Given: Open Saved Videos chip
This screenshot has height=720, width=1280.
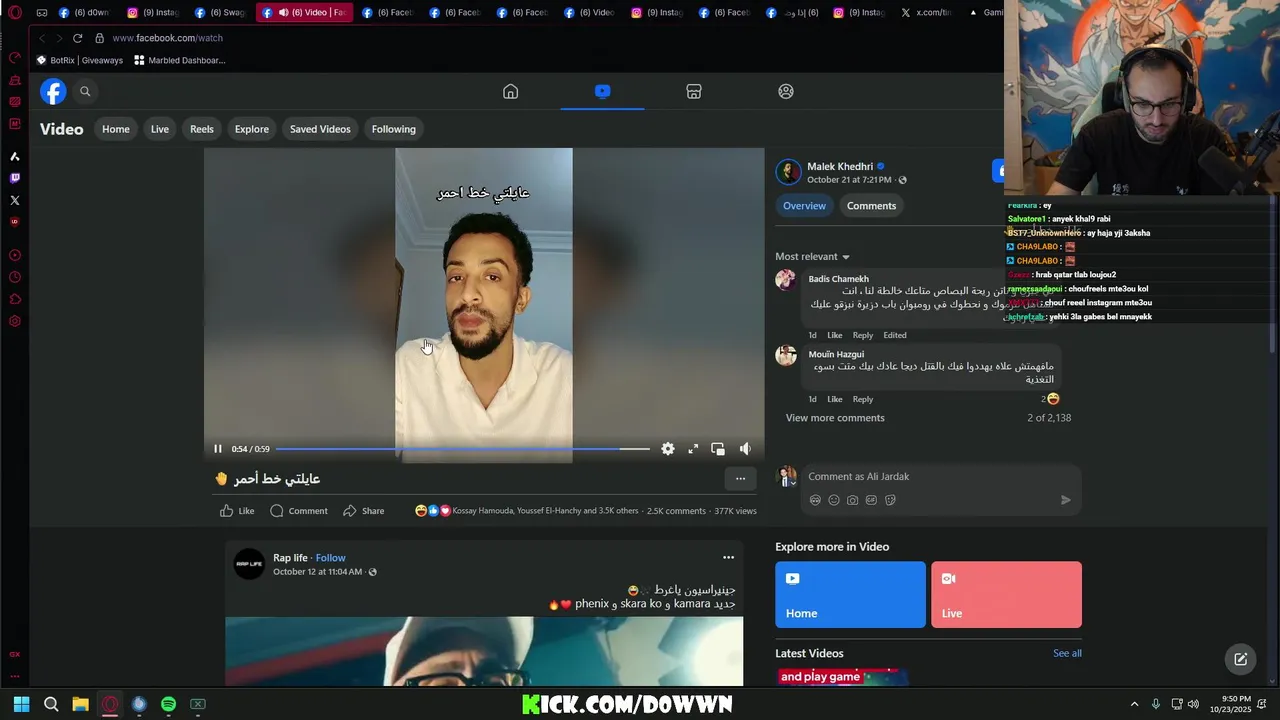Looking at the screenshot, I should point(320,129).
